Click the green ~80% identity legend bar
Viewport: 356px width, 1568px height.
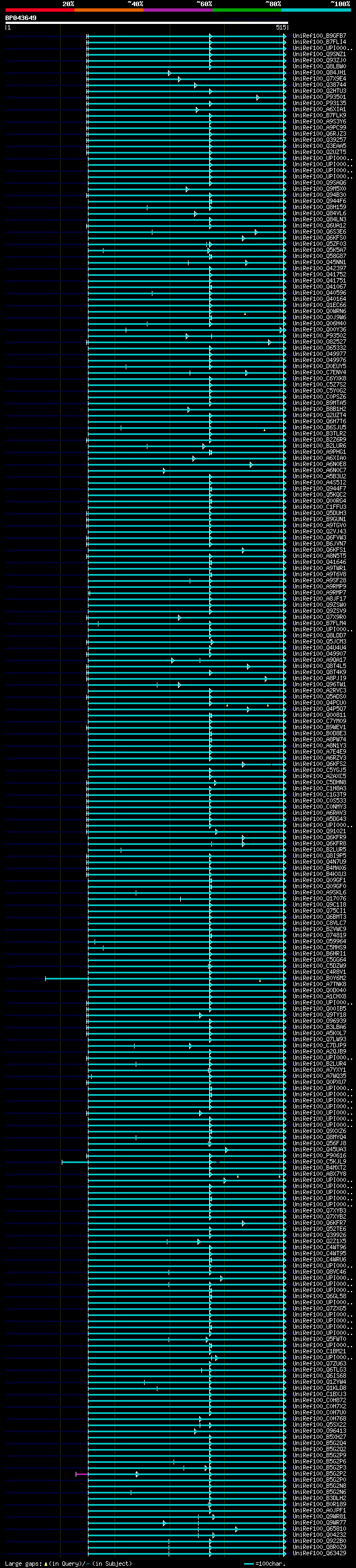point(247,11)
